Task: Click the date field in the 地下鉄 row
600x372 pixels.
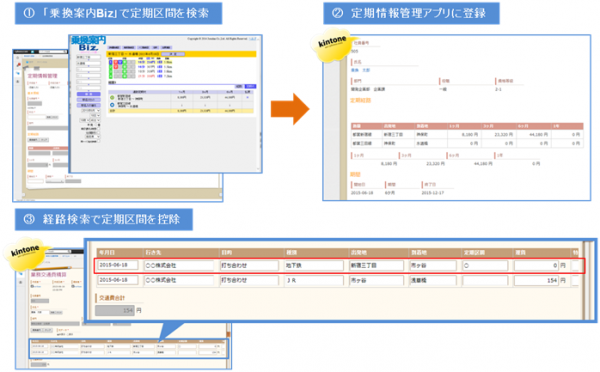Action: pos(117,265)
